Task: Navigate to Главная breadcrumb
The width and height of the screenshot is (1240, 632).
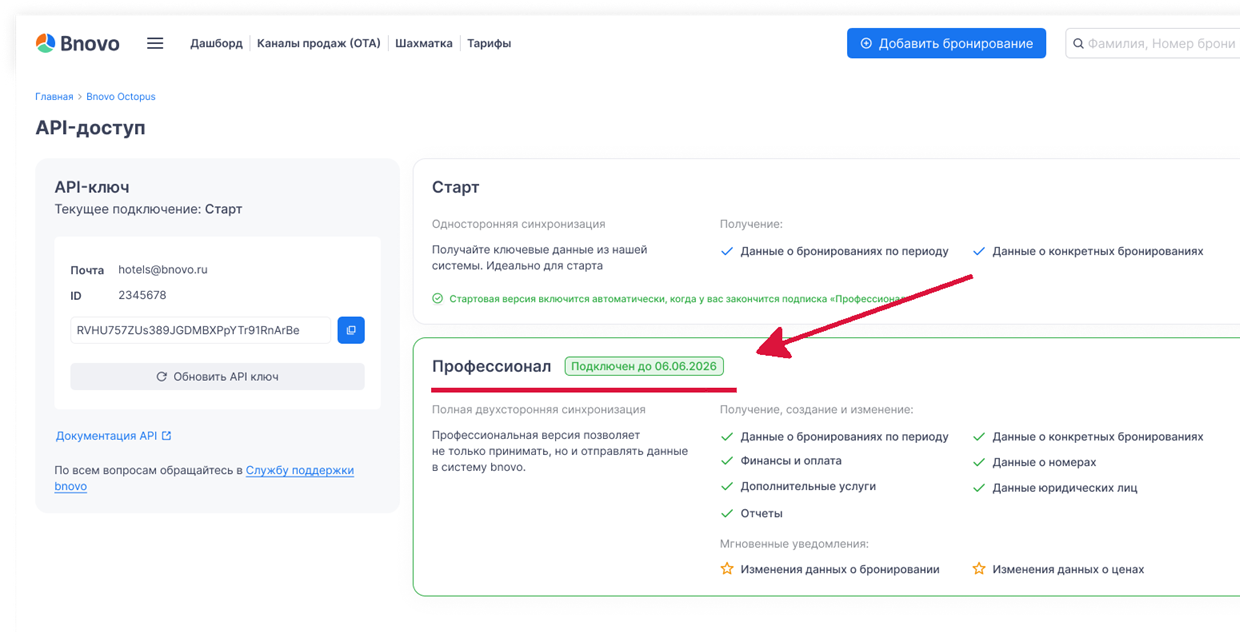Action: [x=54, y=97]
